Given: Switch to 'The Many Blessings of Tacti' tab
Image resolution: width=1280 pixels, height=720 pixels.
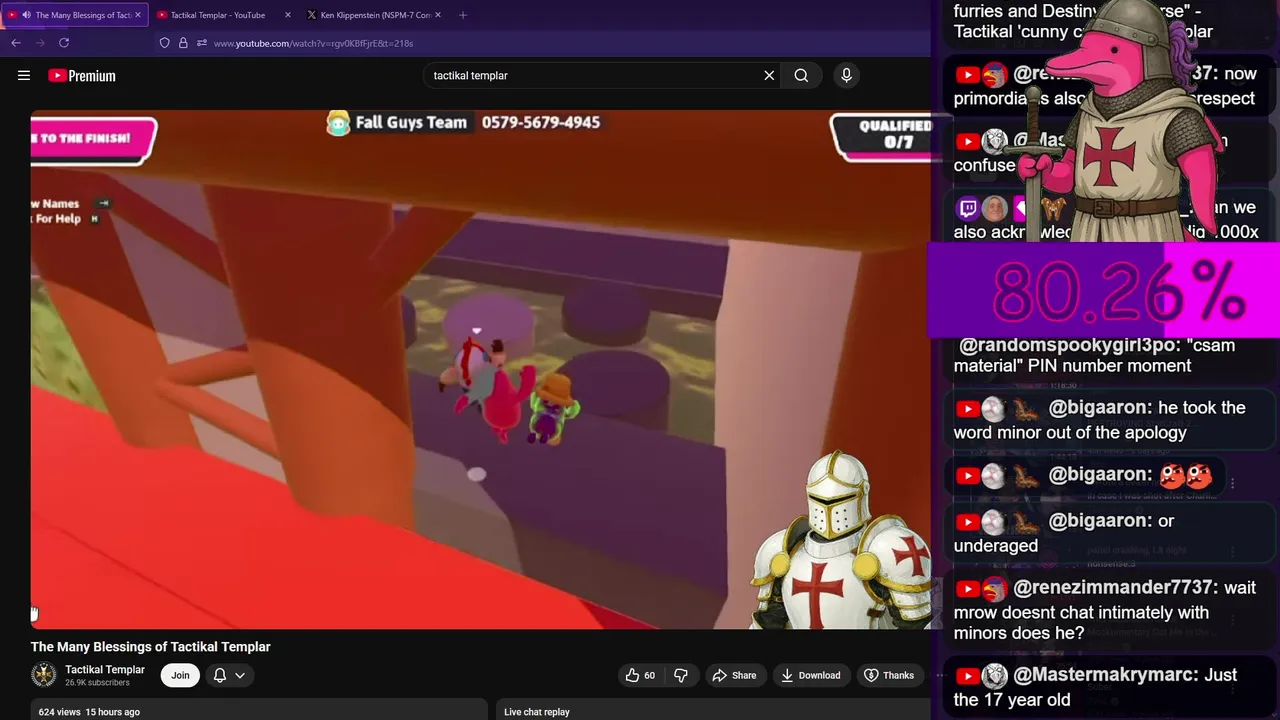Looking at the screenshot, I should (x=75, y=15).
